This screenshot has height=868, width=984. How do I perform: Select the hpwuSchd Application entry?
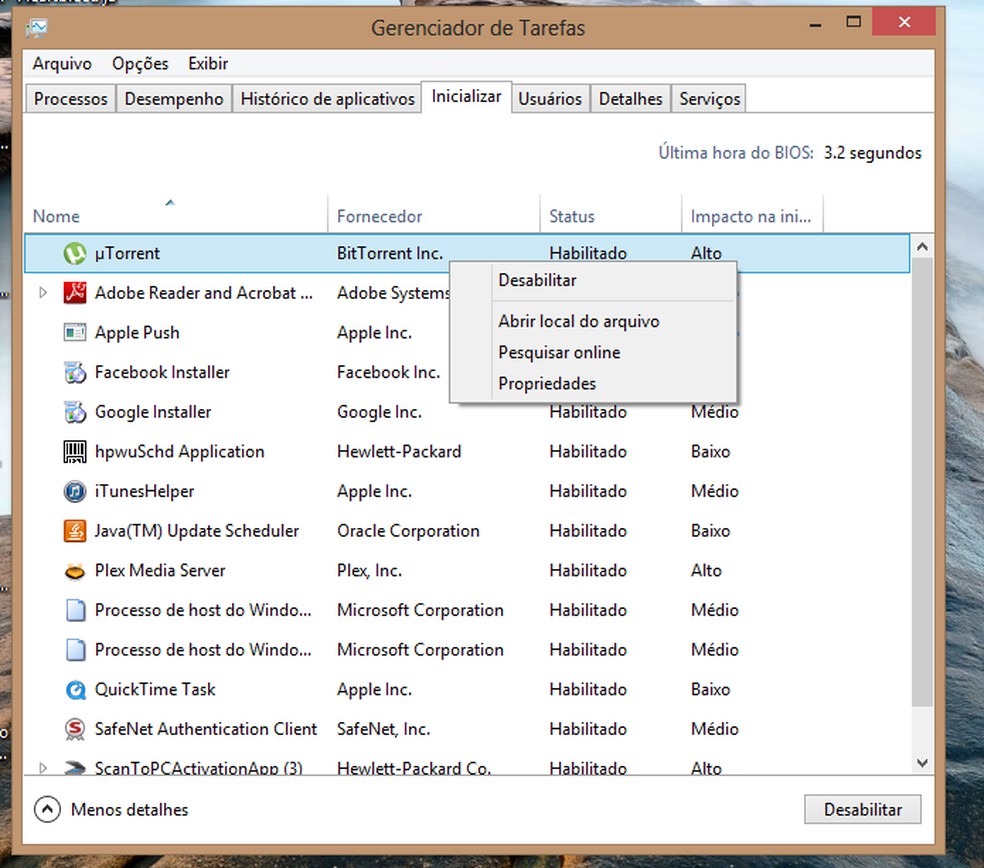[179, 452]
